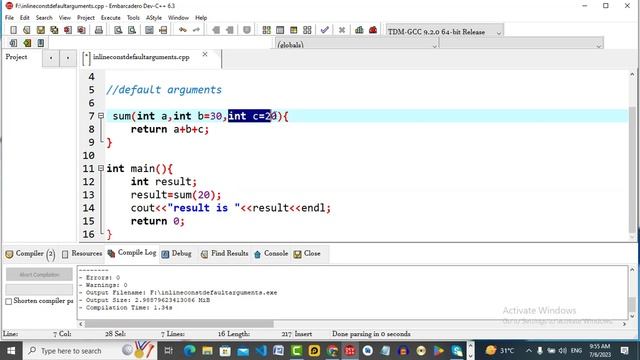Open the Tools menu
The width and height of the screenshot is (640, 360).
[x=133, y=18]
